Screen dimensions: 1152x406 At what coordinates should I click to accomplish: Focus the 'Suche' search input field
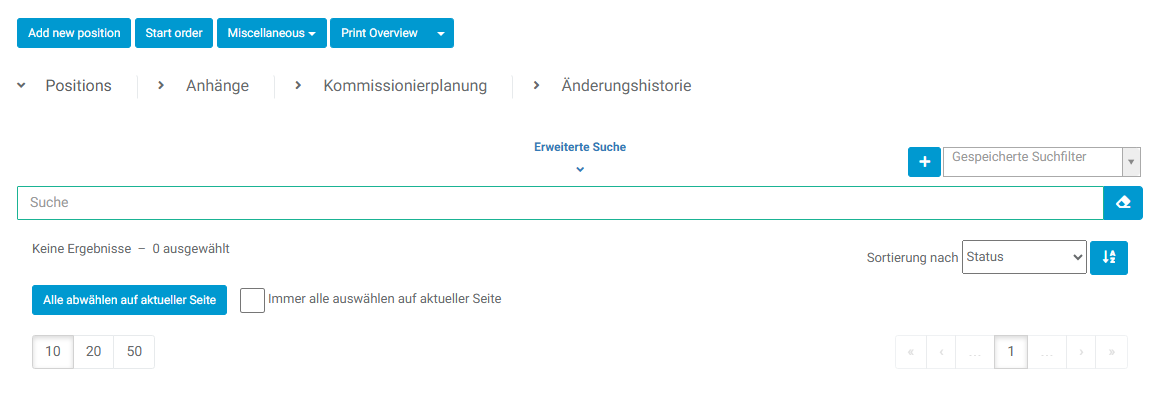tap(560, 202)
